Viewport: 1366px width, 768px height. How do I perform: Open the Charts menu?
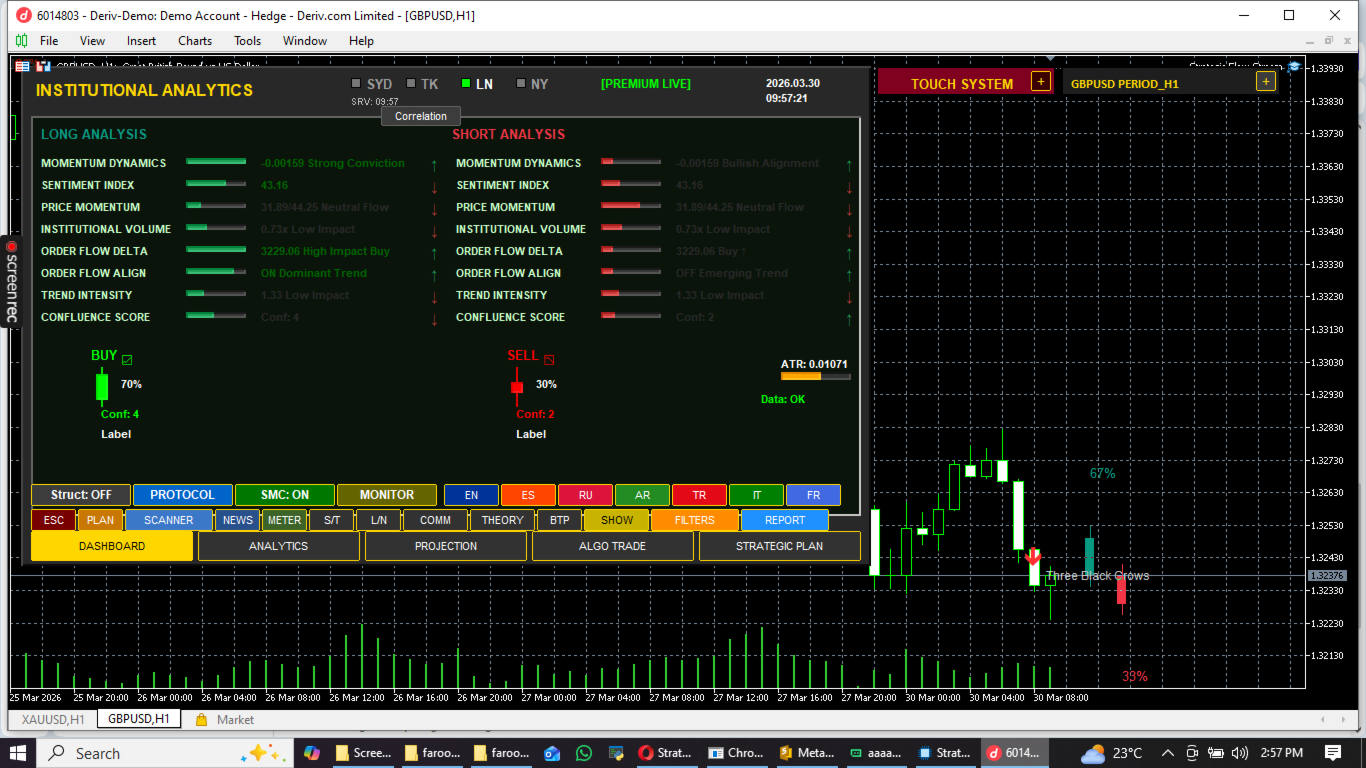tap(195, 41)
